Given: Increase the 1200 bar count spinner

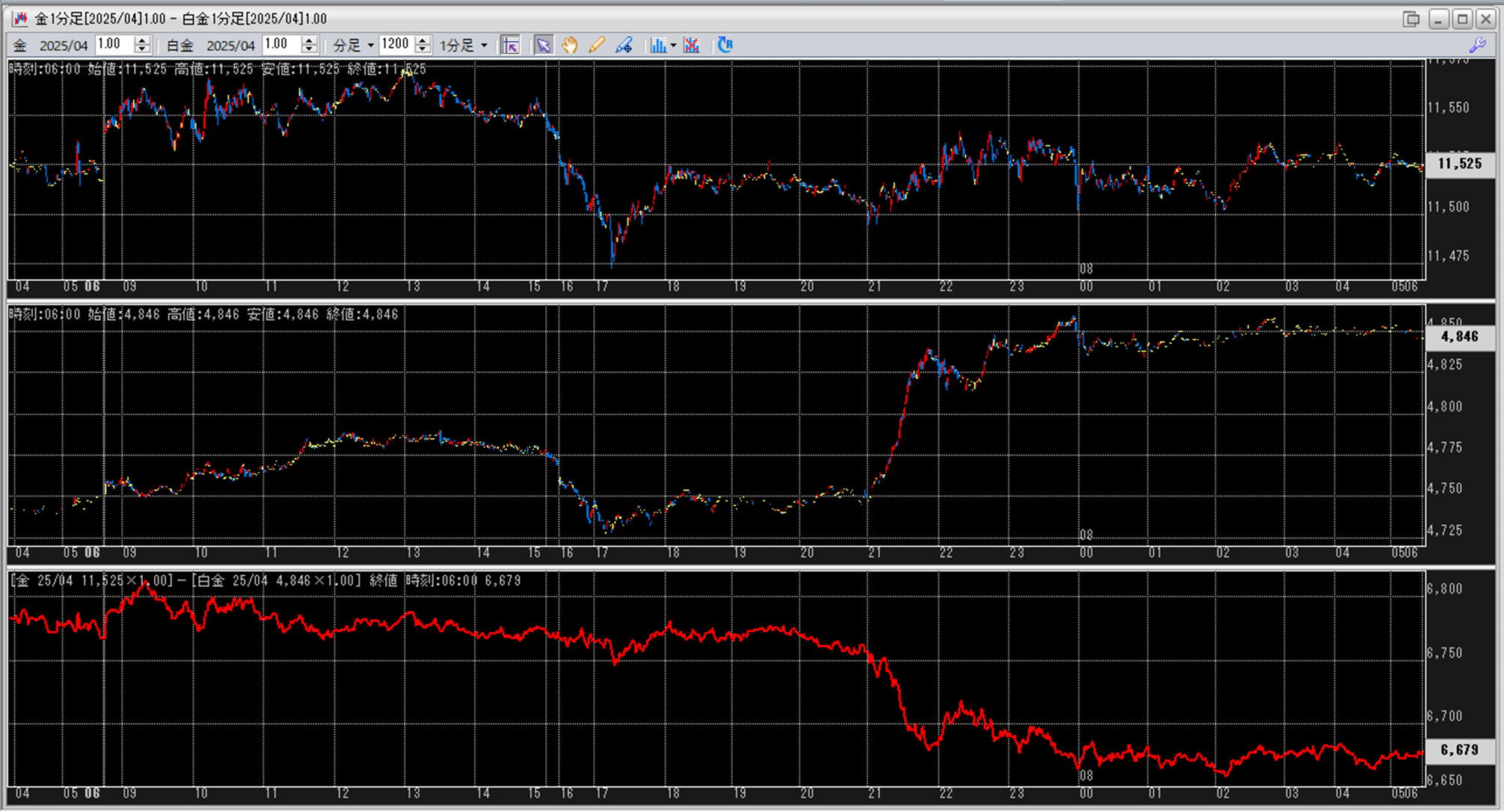Looking at the screenshot, I should coord(423,40).
